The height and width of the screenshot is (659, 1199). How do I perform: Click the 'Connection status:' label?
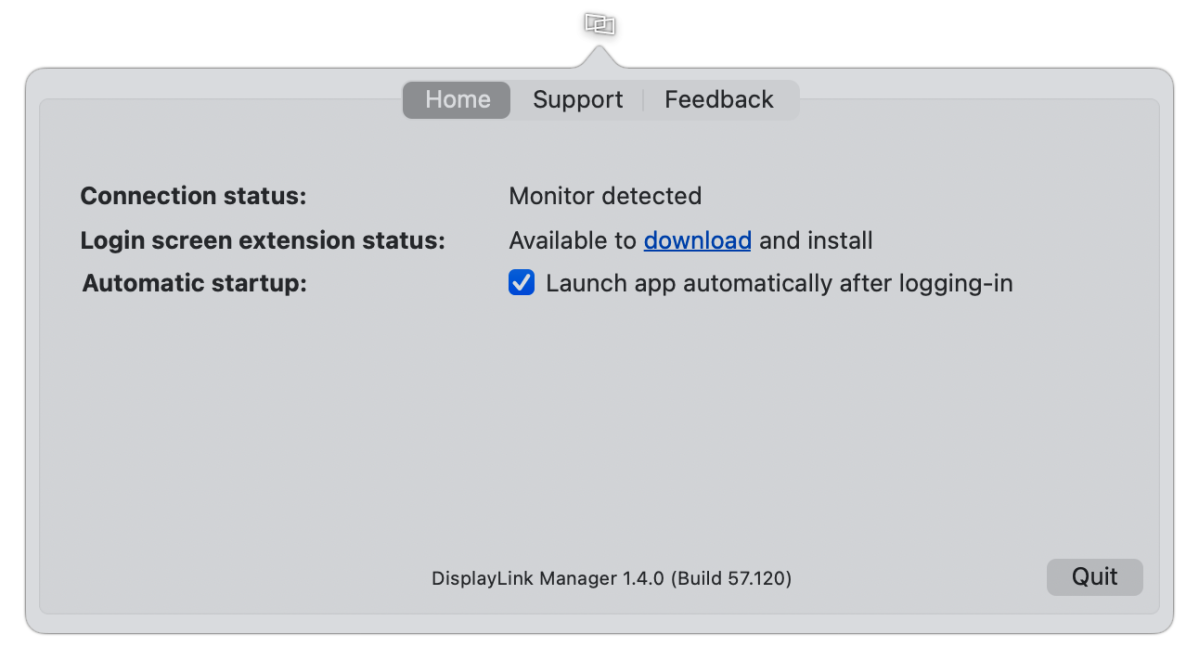click(193, 196)
